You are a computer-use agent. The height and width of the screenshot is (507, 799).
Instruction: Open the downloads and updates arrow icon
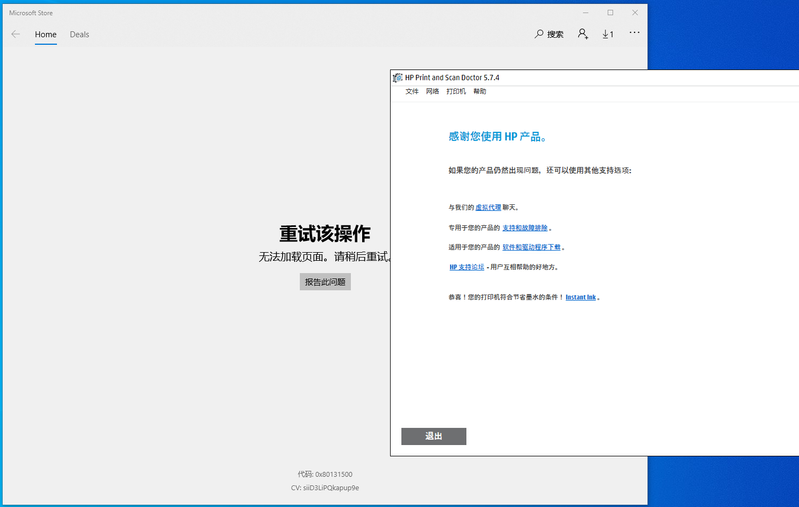click(x=607, y=34)
